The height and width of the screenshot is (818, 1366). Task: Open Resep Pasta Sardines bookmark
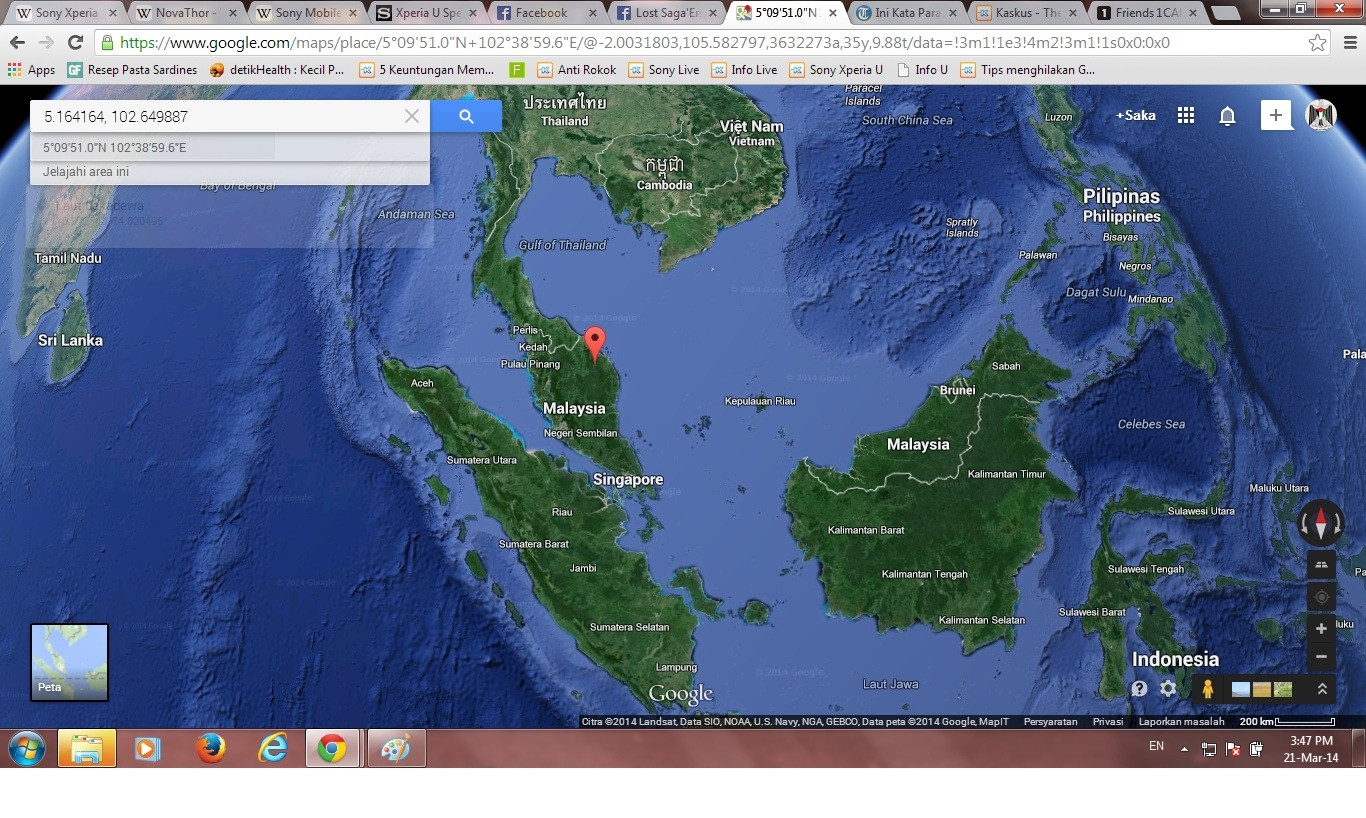[x=132, y=70]
